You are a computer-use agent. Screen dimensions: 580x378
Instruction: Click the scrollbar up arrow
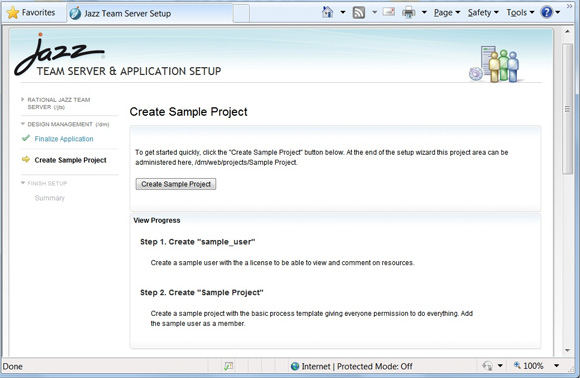(567, 32)
